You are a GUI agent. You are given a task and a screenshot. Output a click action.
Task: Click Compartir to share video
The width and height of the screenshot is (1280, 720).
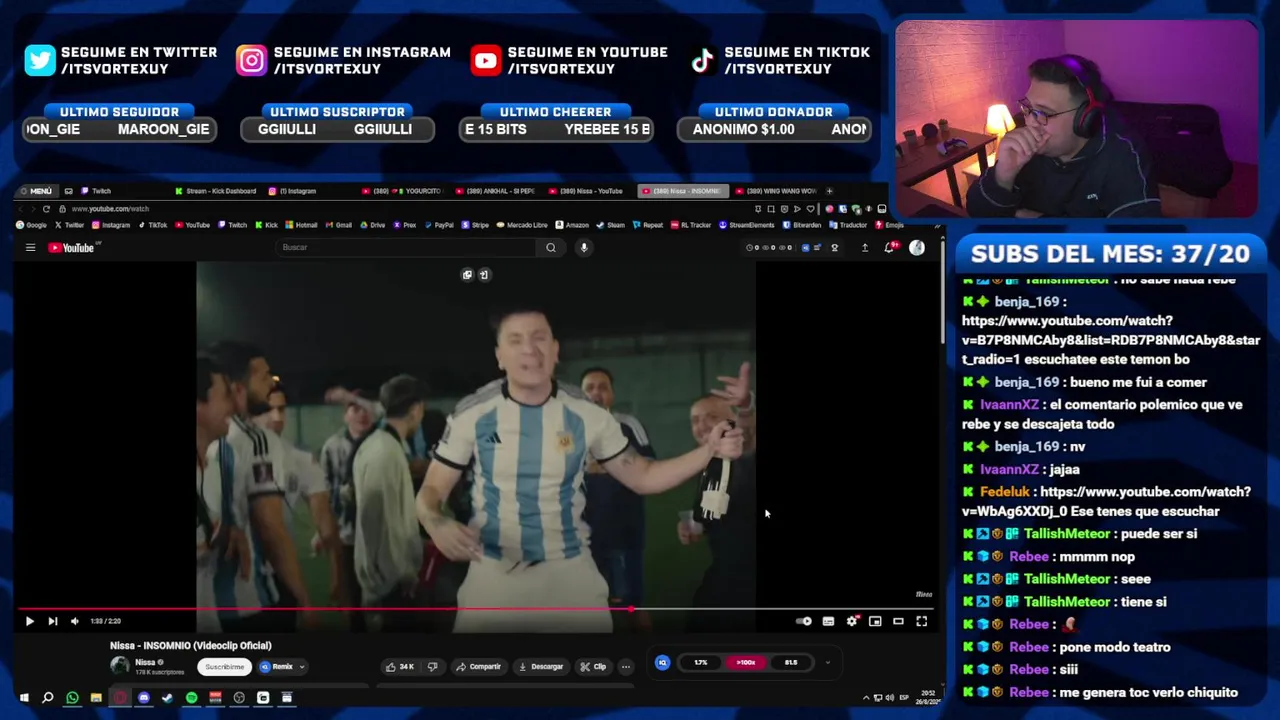(478, 666)
